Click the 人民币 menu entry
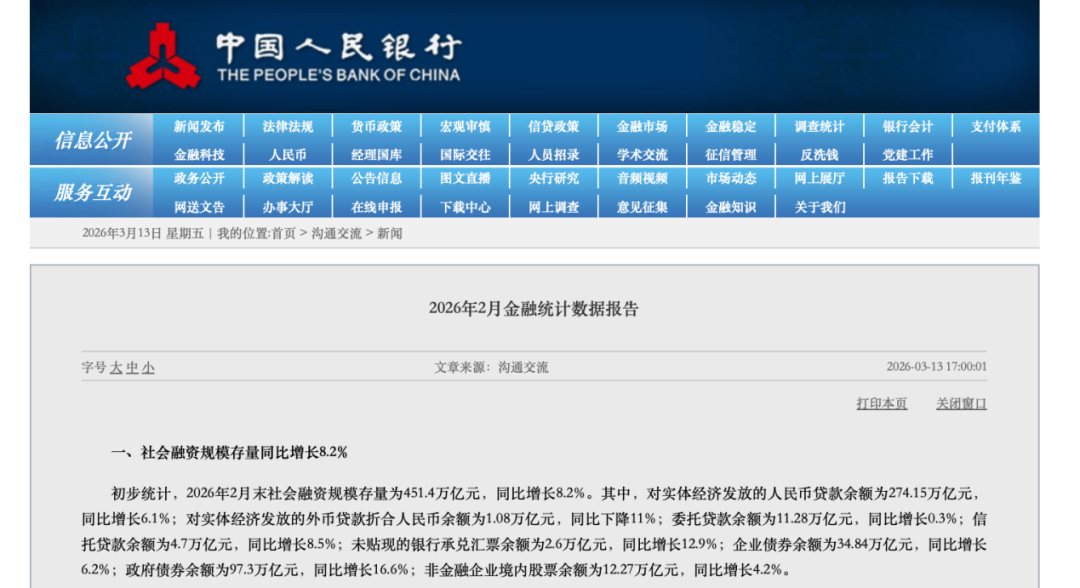1080x588 pixels. pos(288,155)
